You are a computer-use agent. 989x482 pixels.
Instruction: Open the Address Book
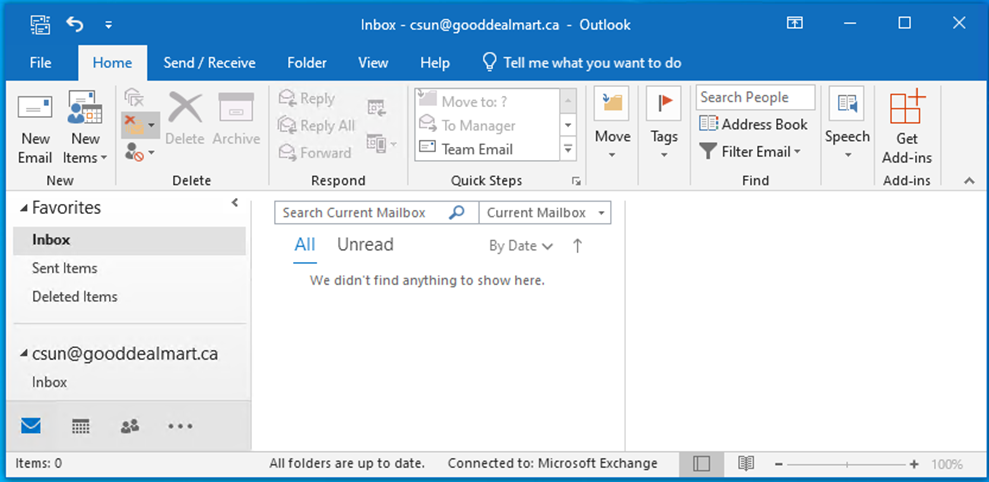[x=753, y=124]
